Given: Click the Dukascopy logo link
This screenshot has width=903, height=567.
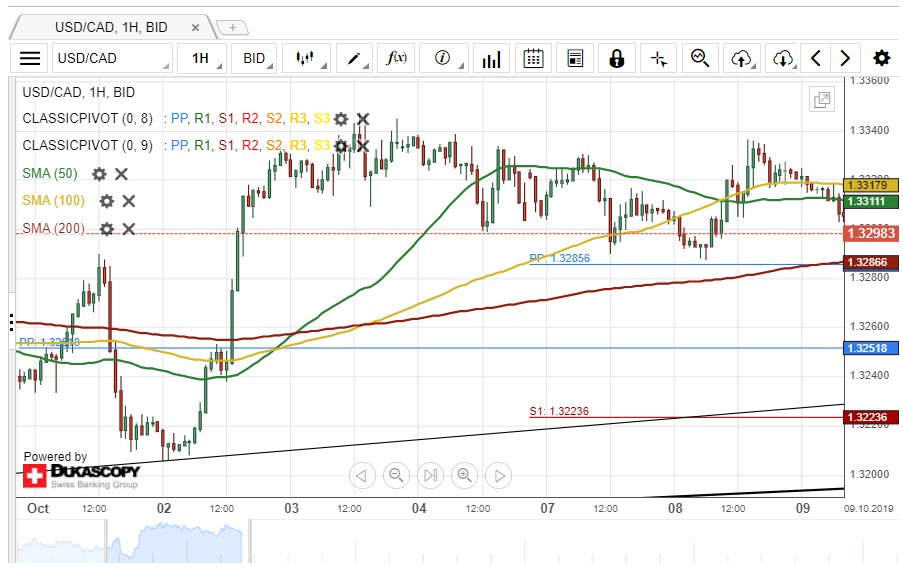Looking at the screenshot, I should pyautogui.click(x=81, y=475).
